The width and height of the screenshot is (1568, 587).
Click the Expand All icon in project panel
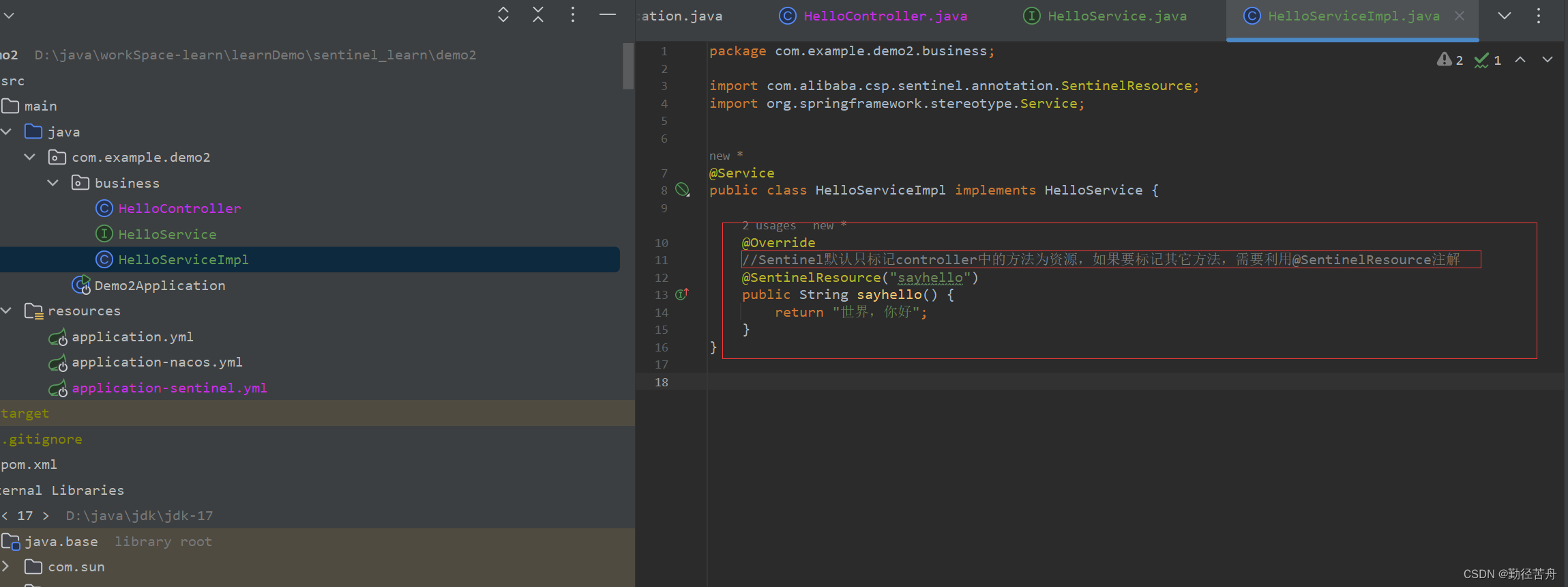[503, 14]
